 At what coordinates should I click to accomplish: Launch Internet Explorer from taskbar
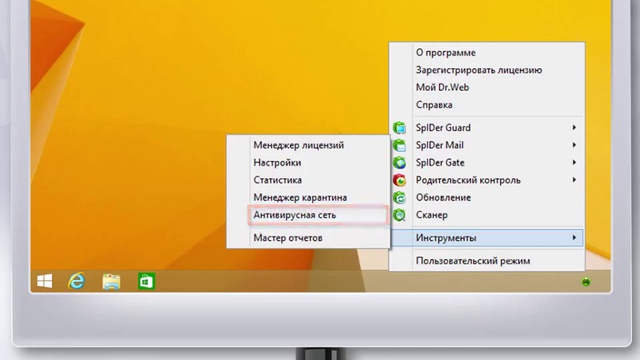tap(76, 281)
